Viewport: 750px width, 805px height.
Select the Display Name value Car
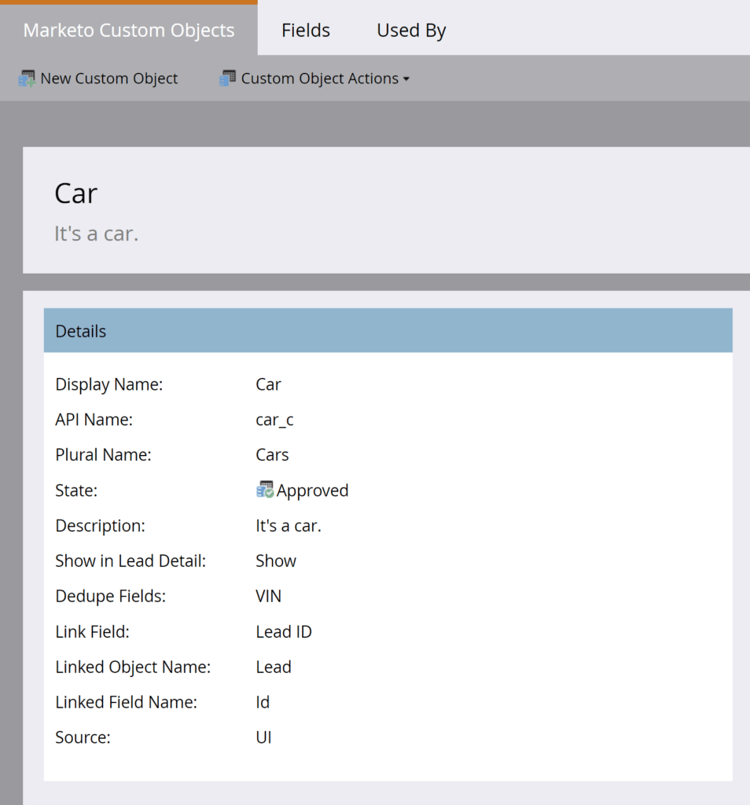(x=268, y=385)
